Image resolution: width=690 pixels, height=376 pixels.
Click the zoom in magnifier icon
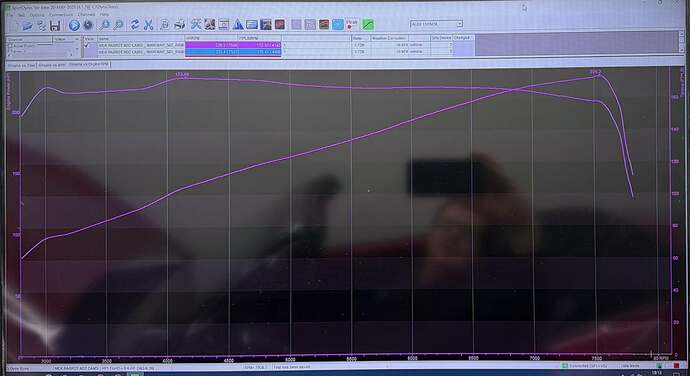pos(104,25)
